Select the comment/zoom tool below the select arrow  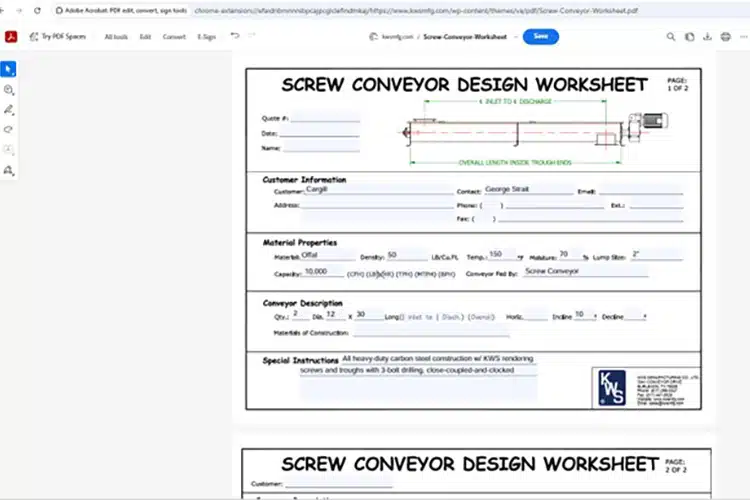coord(9,90)
